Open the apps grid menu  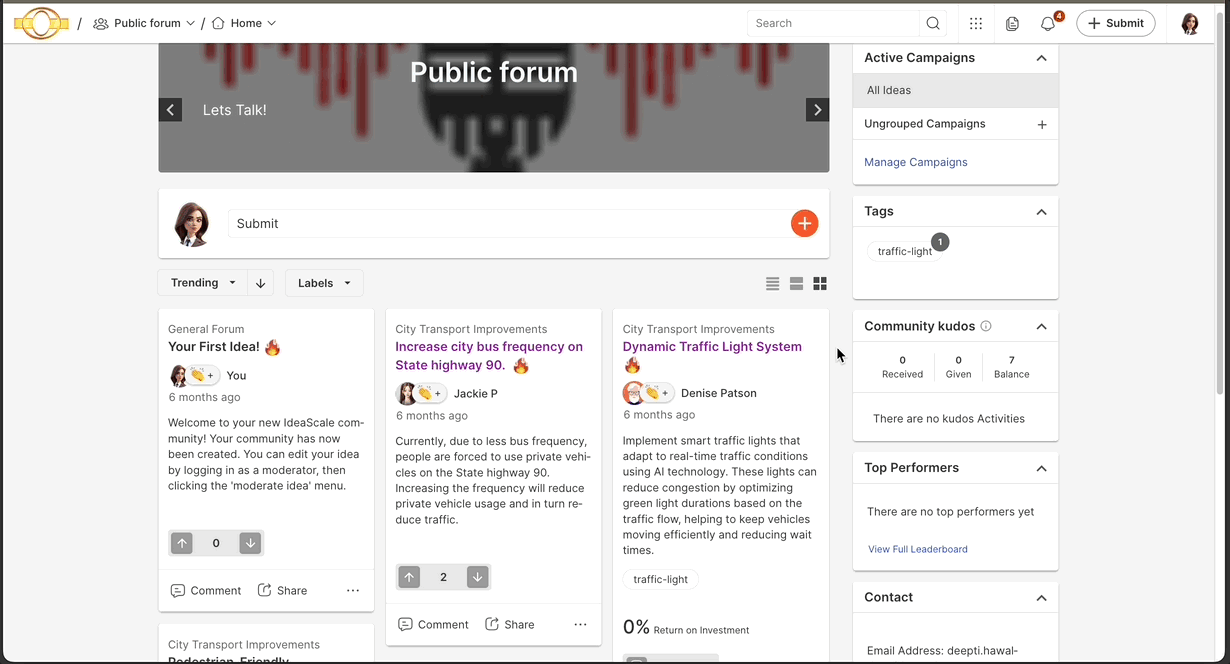coord(976,23)
